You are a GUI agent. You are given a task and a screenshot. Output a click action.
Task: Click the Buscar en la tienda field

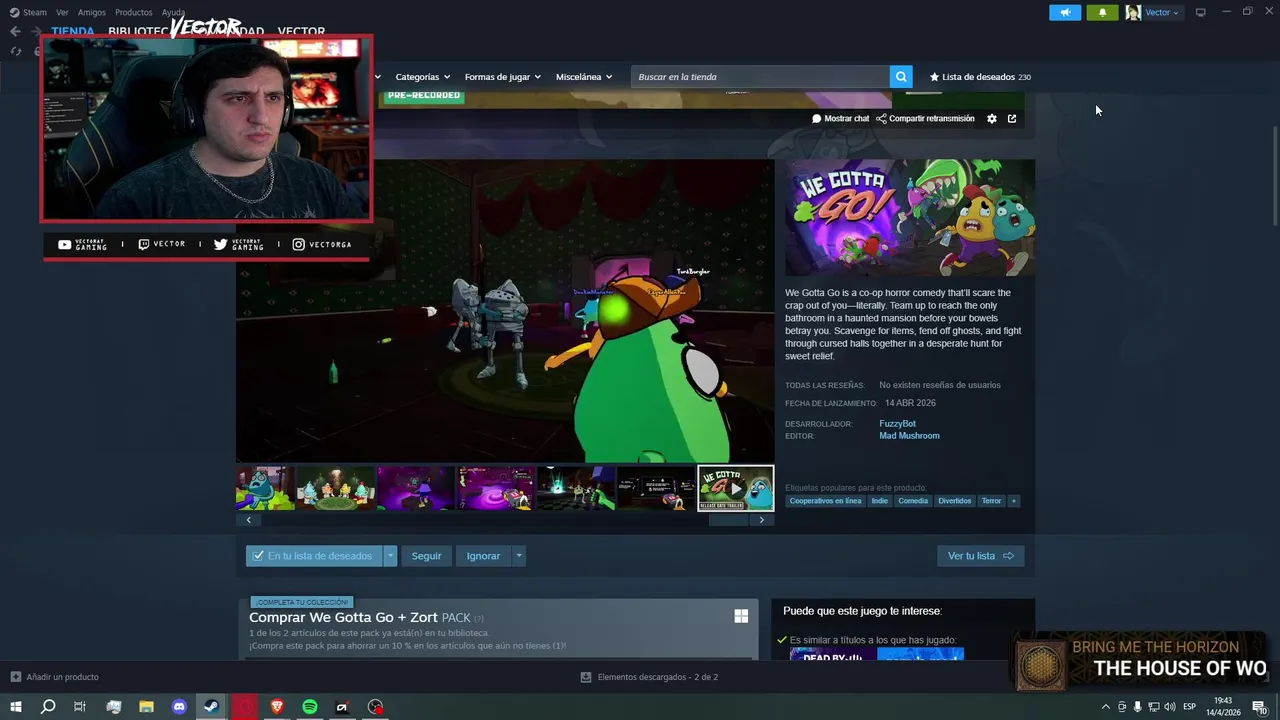pyautogui.click(x=760, y=77)
